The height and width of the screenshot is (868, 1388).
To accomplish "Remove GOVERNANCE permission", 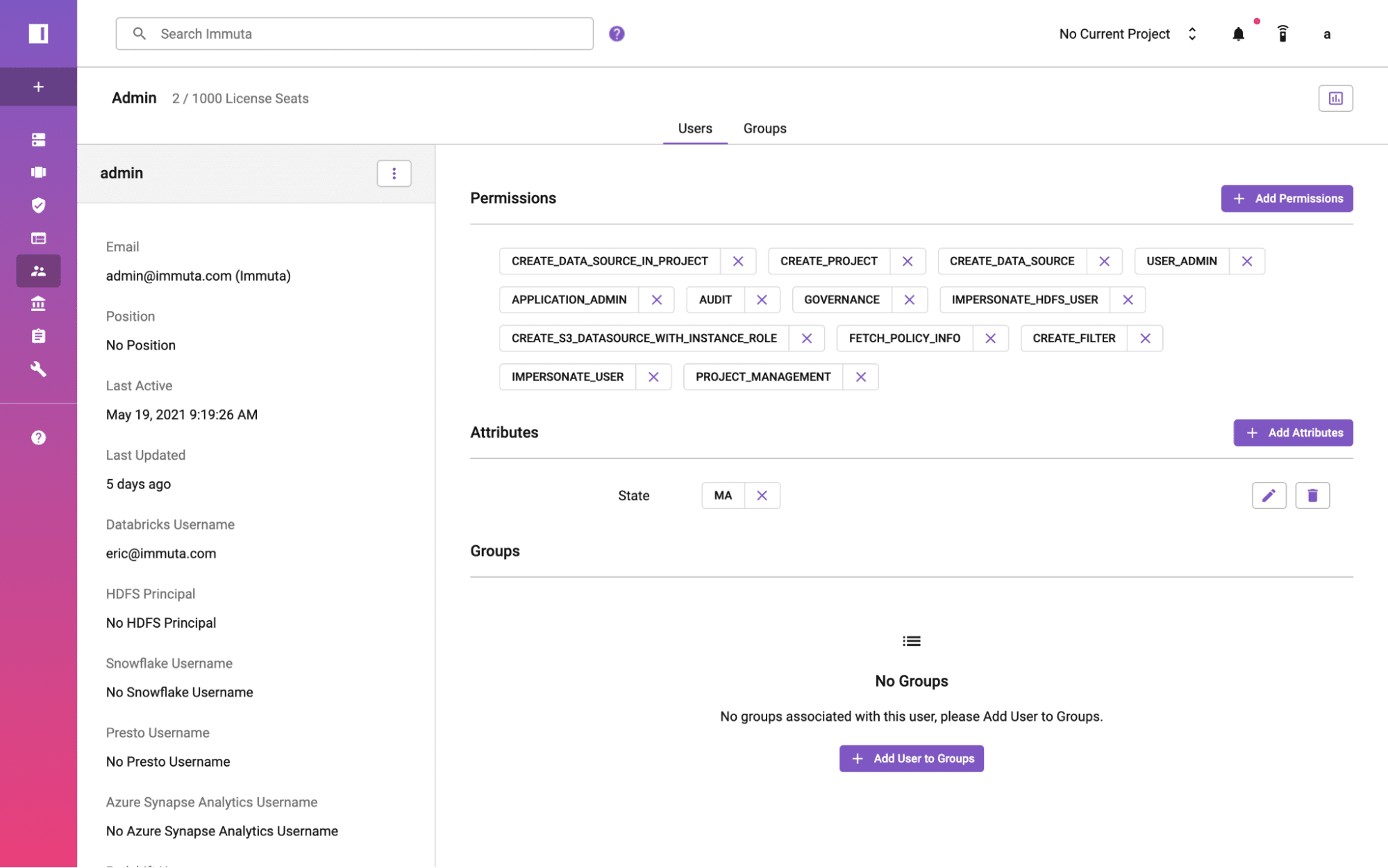I will click(910, 300).
